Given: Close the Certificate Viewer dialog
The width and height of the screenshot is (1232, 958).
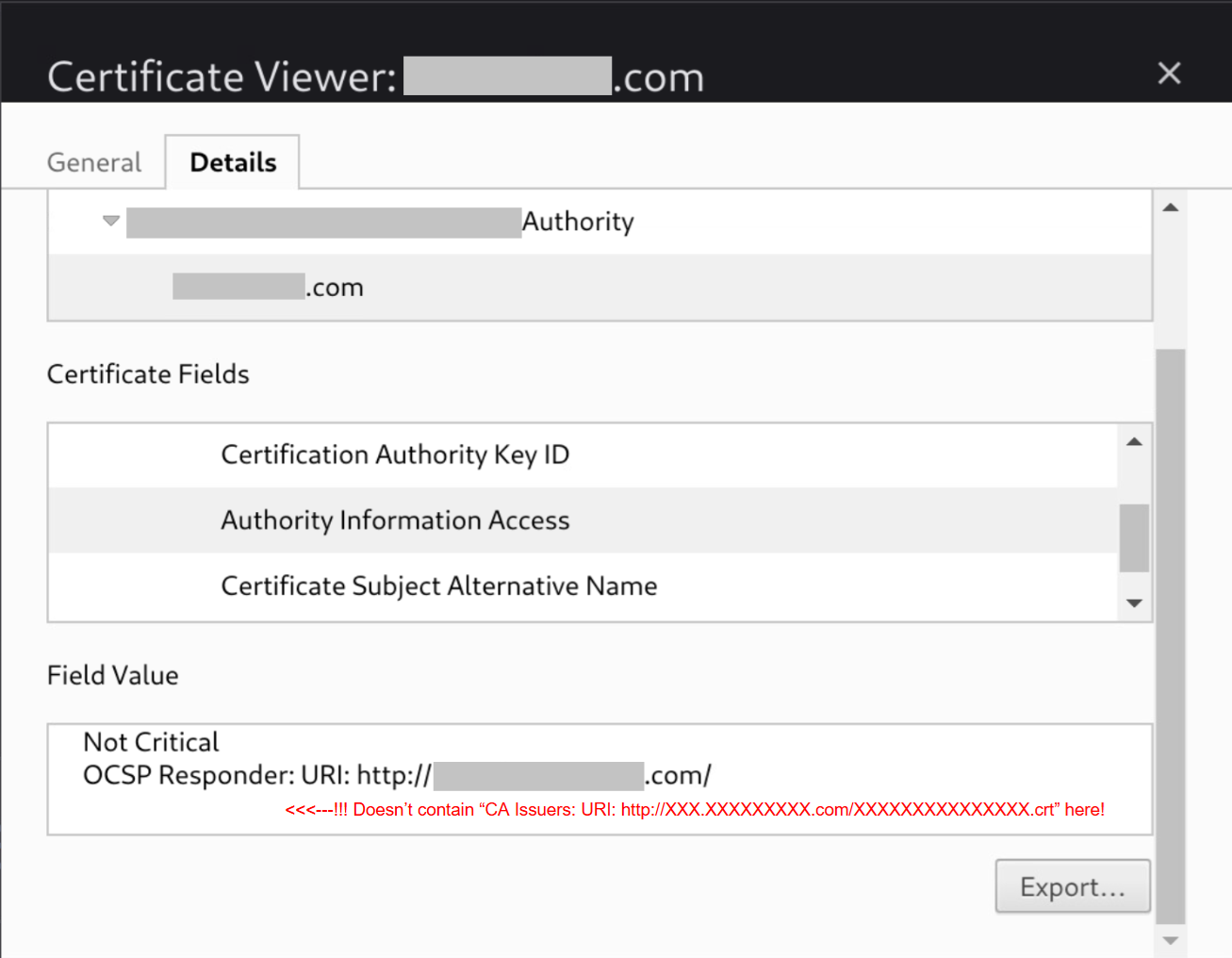Looking at the screenshot, I should click(1169, 74).
